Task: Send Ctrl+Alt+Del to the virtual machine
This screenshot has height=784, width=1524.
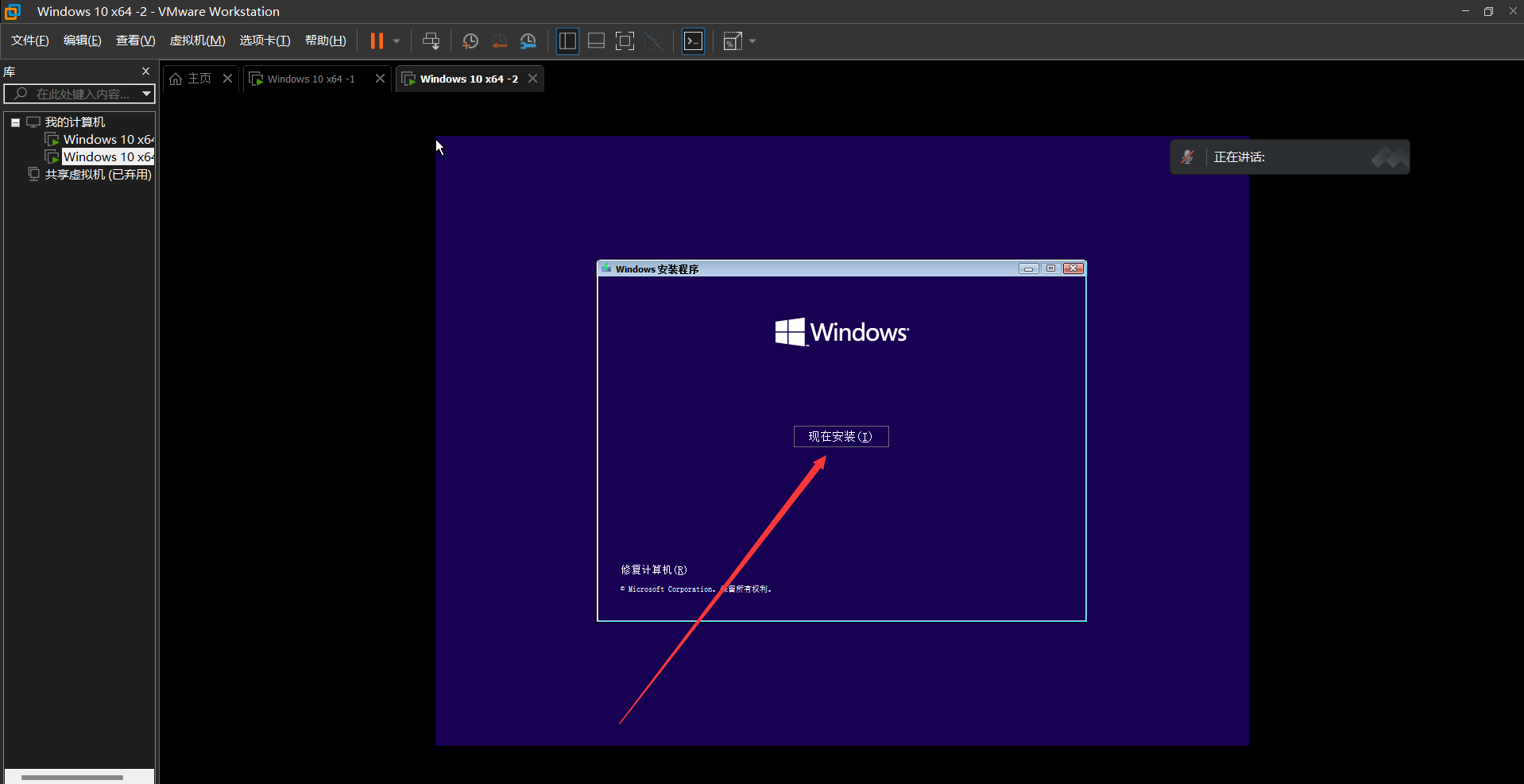Action: 431,41
